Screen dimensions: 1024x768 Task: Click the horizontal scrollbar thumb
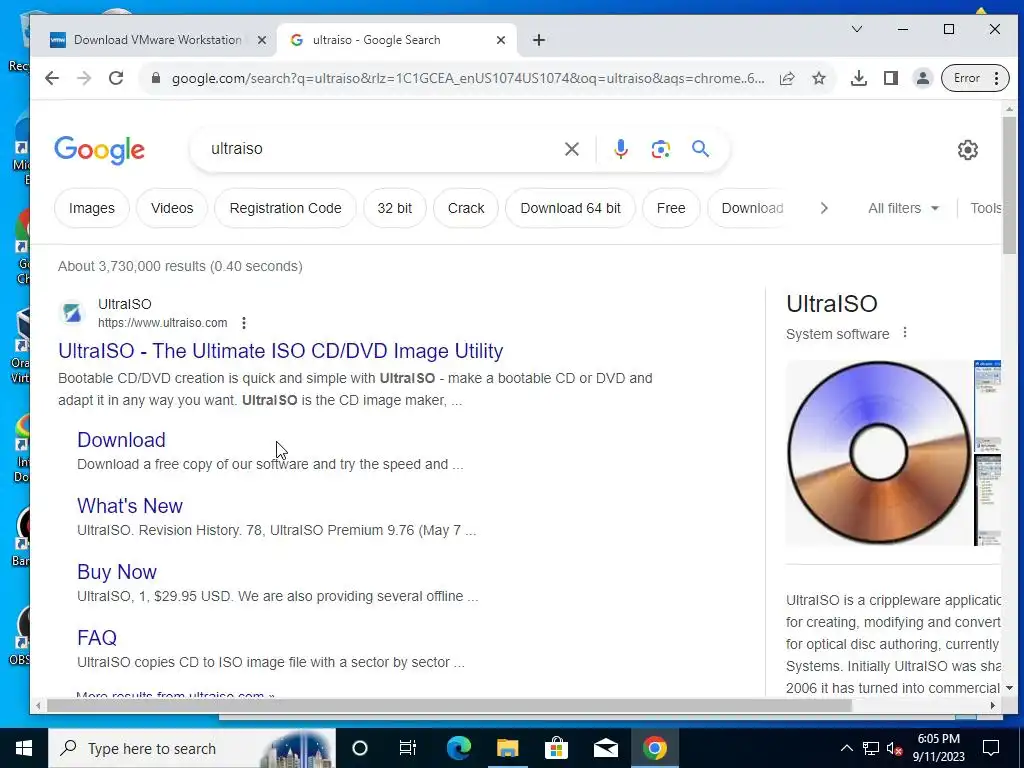pyautogui.click(x=449, y=705)
